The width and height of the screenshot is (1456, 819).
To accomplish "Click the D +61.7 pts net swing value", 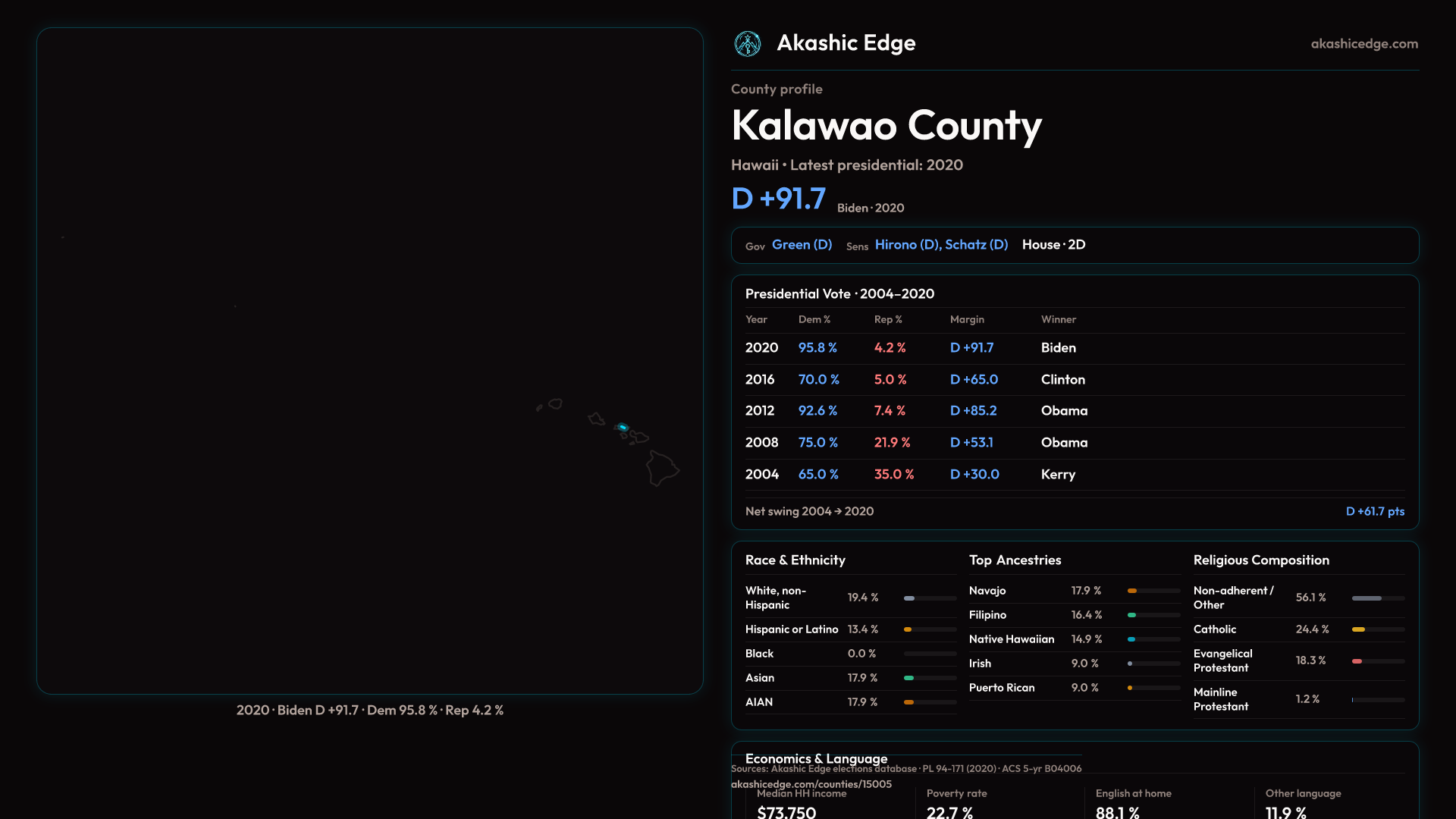I will pos(1374,512).
